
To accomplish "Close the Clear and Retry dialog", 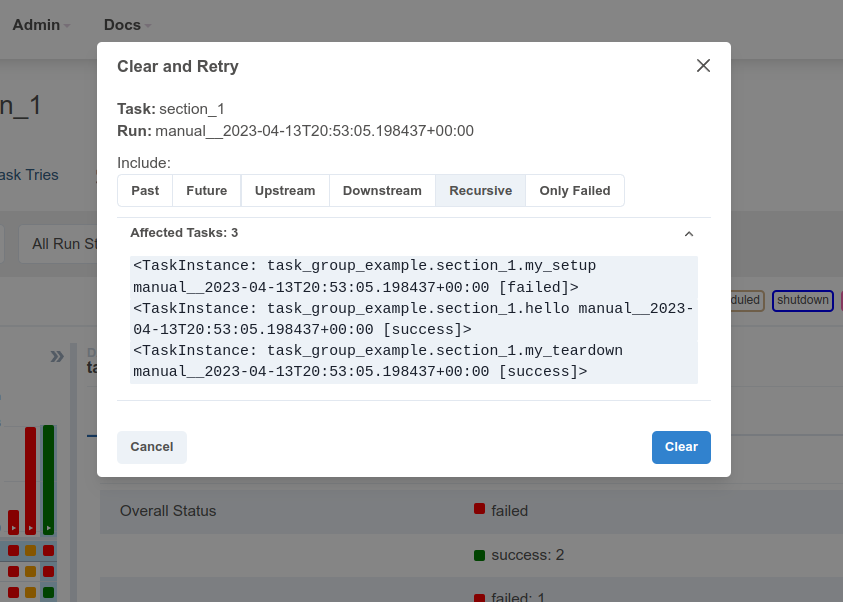I will [703, 66].
